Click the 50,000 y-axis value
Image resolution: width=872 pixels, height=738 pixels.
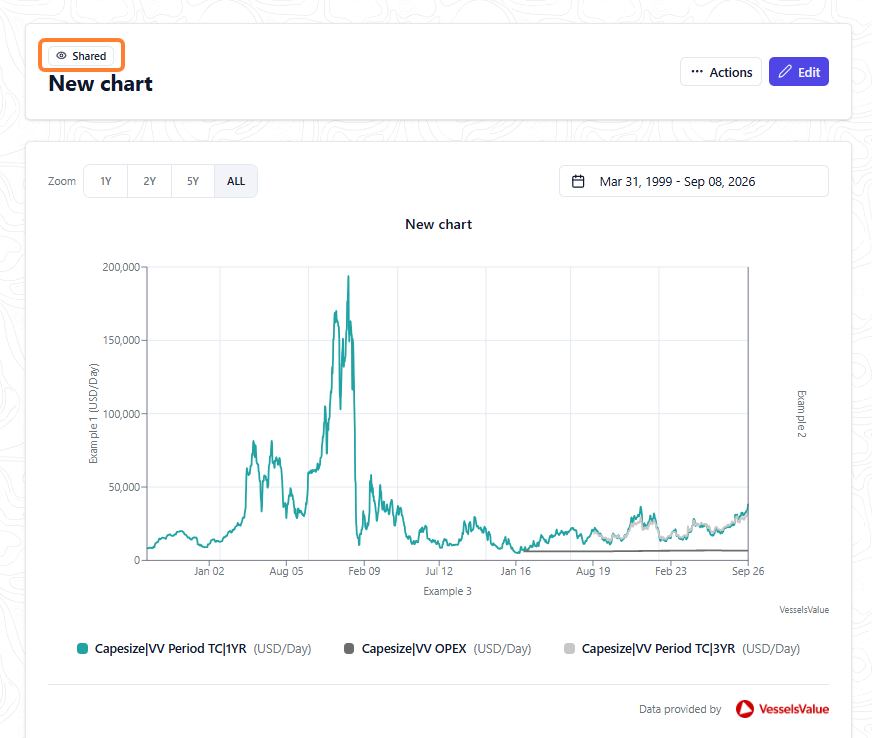[125, 487]
